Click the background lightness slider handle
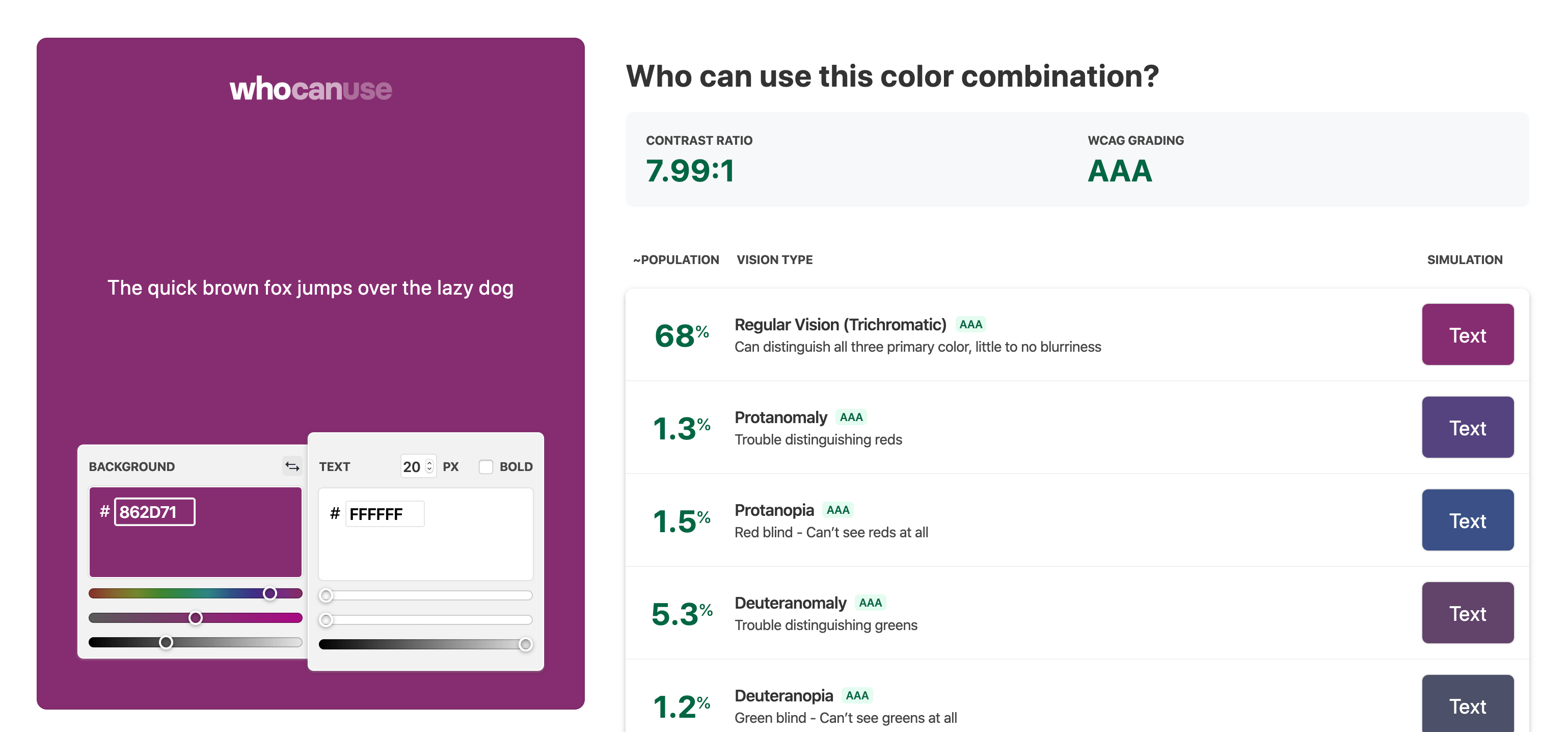 166,642
